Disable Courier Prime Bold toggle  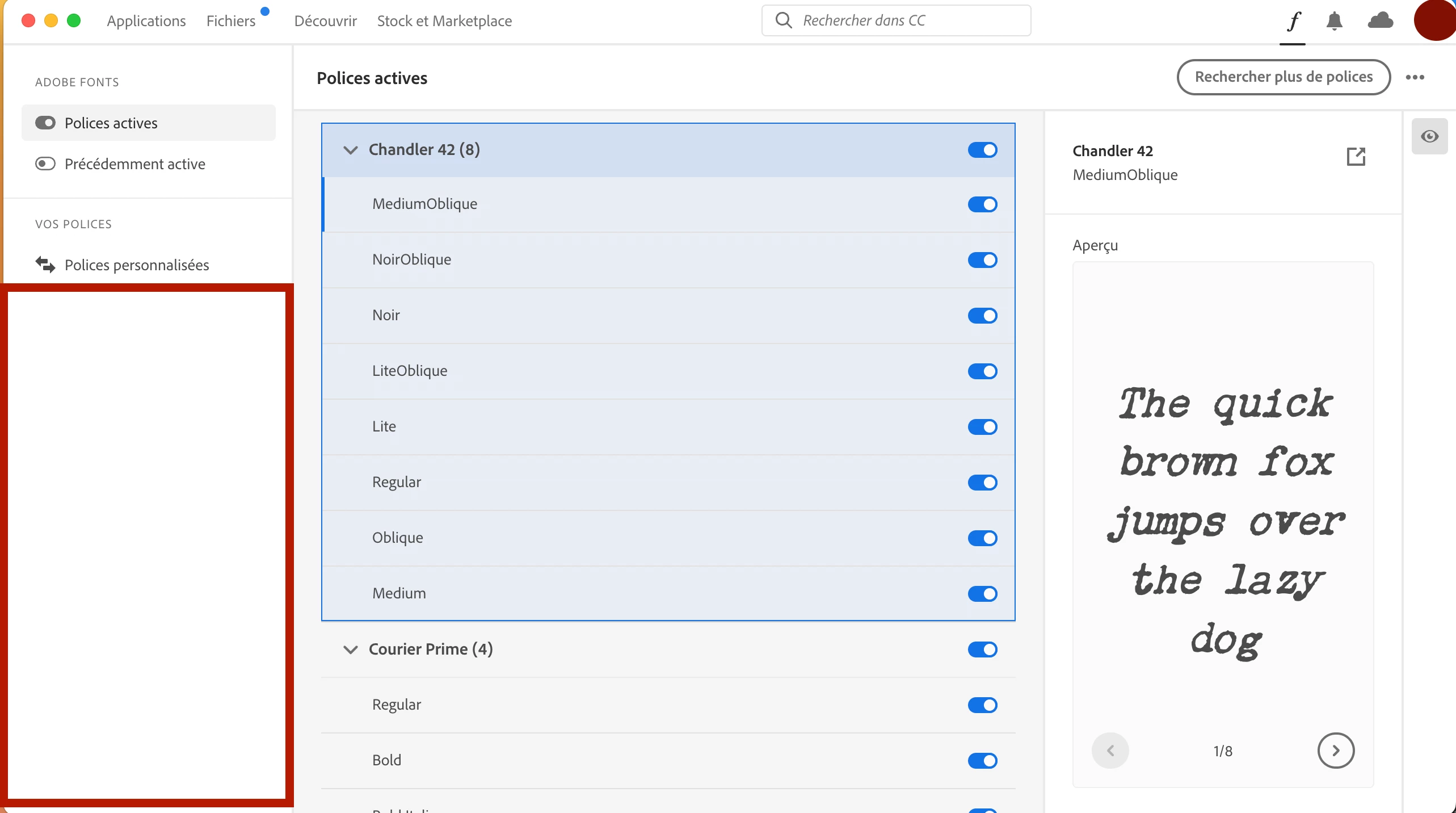[982, 761]
